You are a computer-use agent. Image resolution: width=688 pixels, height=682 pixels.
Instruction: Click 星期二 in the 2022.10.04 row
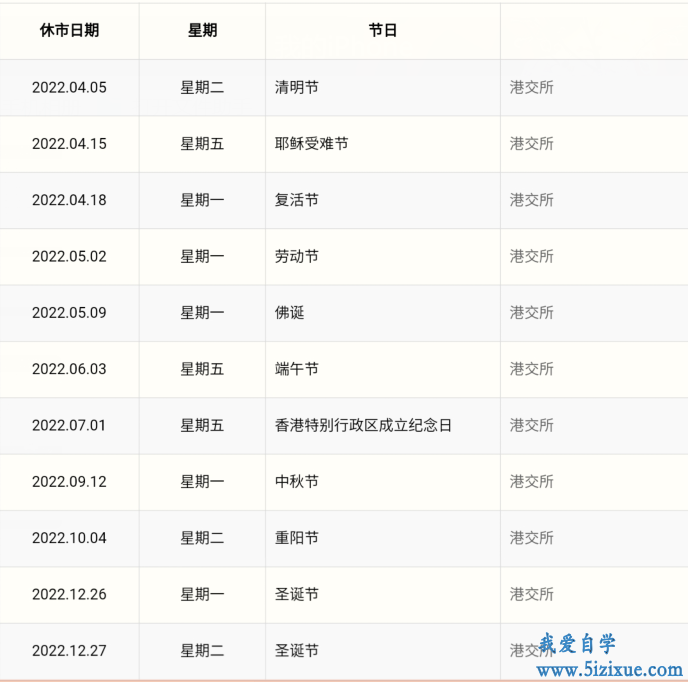[202, 538]
